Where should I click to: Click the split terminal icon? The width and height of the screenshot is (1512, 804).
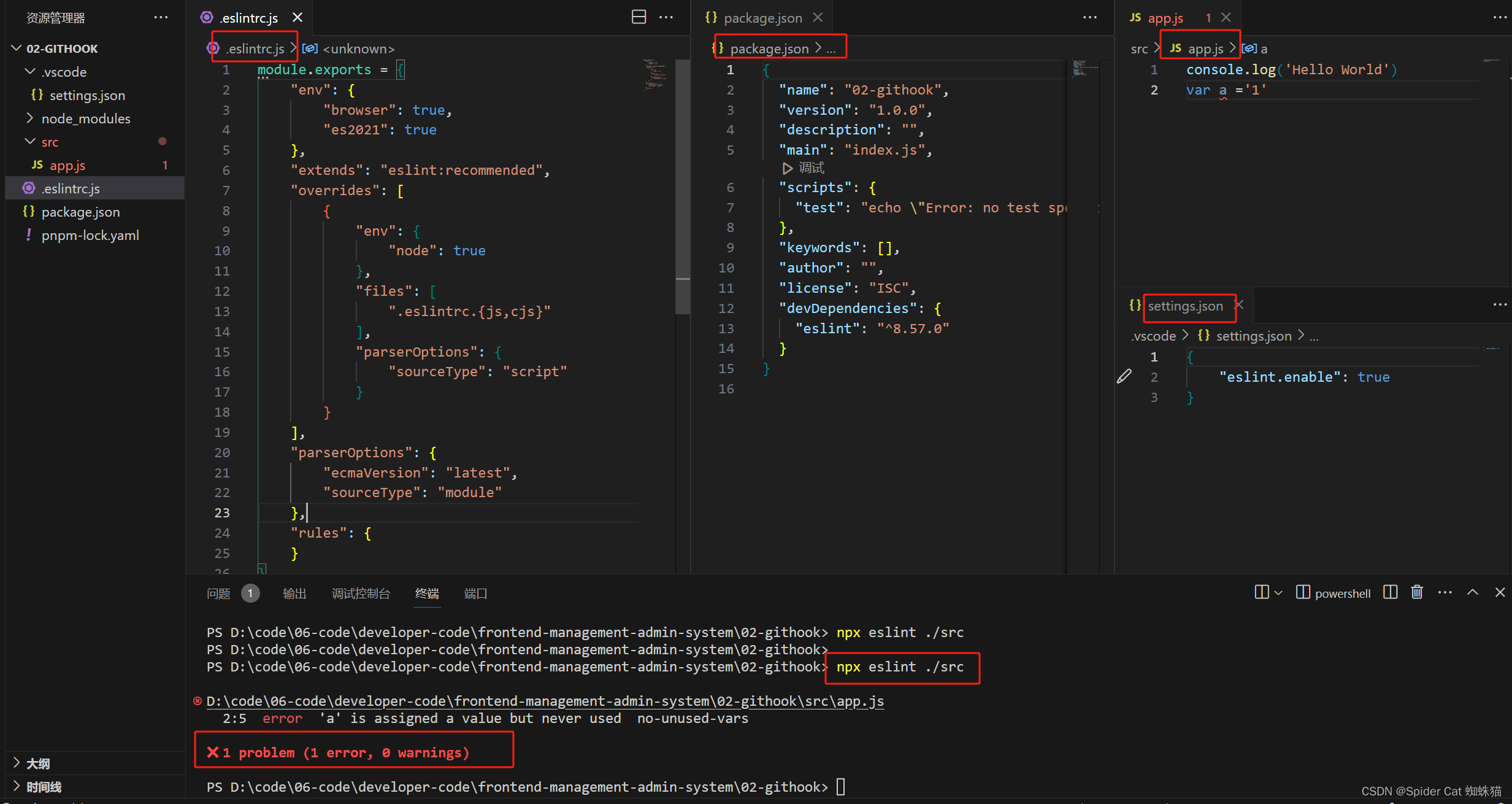(1391, 592)
